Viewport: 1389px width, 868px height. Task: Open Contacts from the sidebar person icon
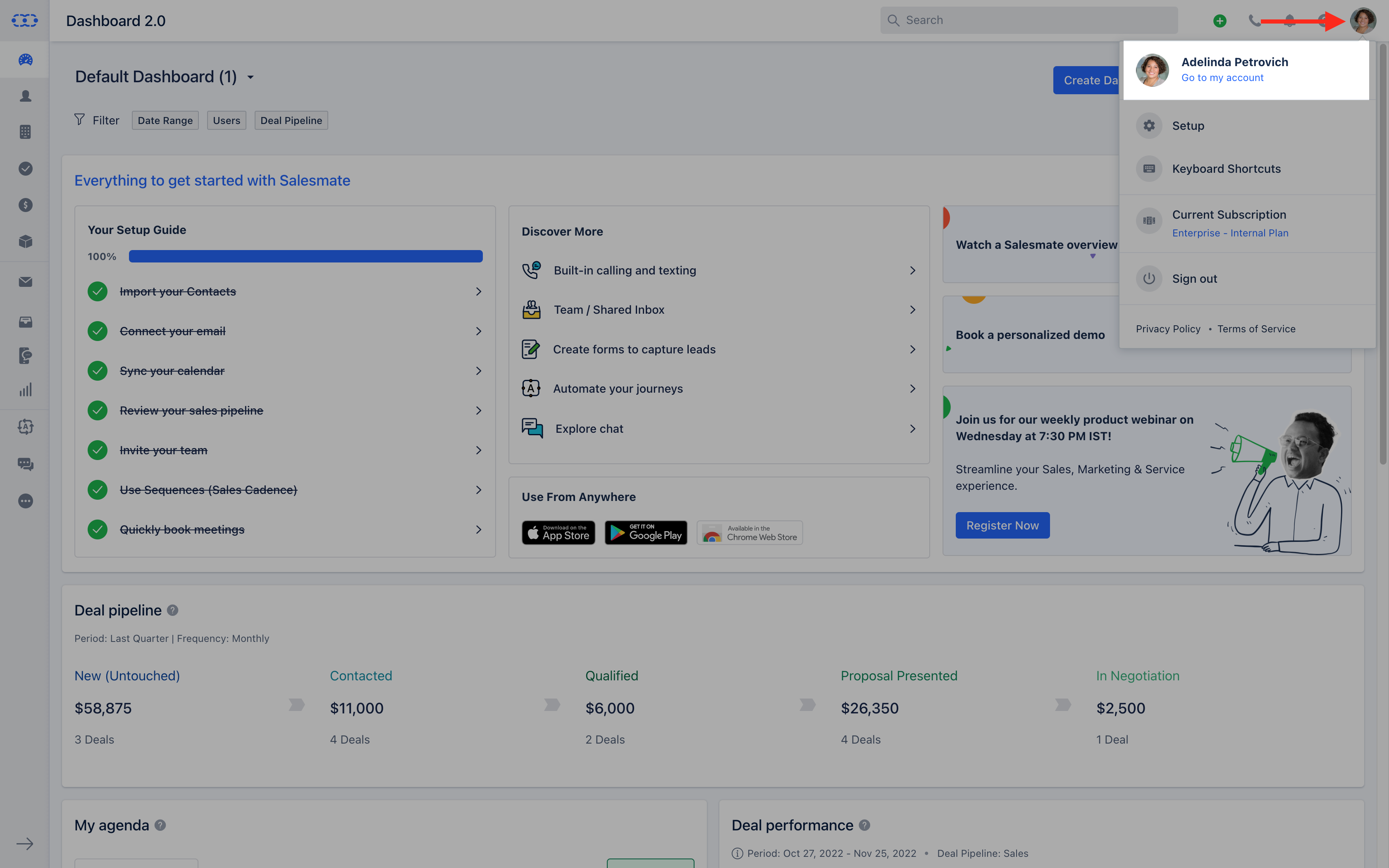click(25, 96)
